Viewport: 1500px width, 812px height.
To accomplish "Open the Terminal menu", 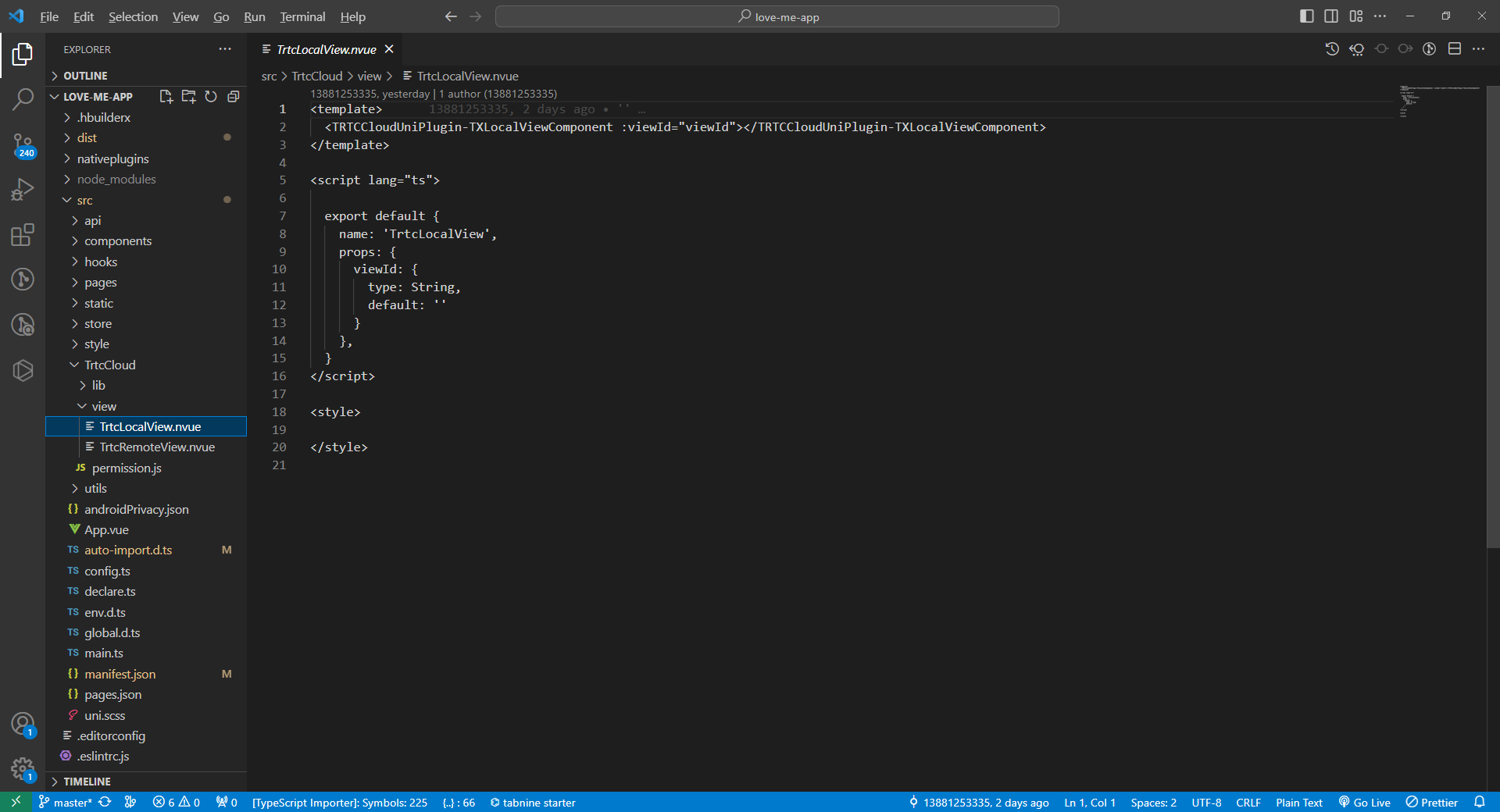I will coord(302,16).
